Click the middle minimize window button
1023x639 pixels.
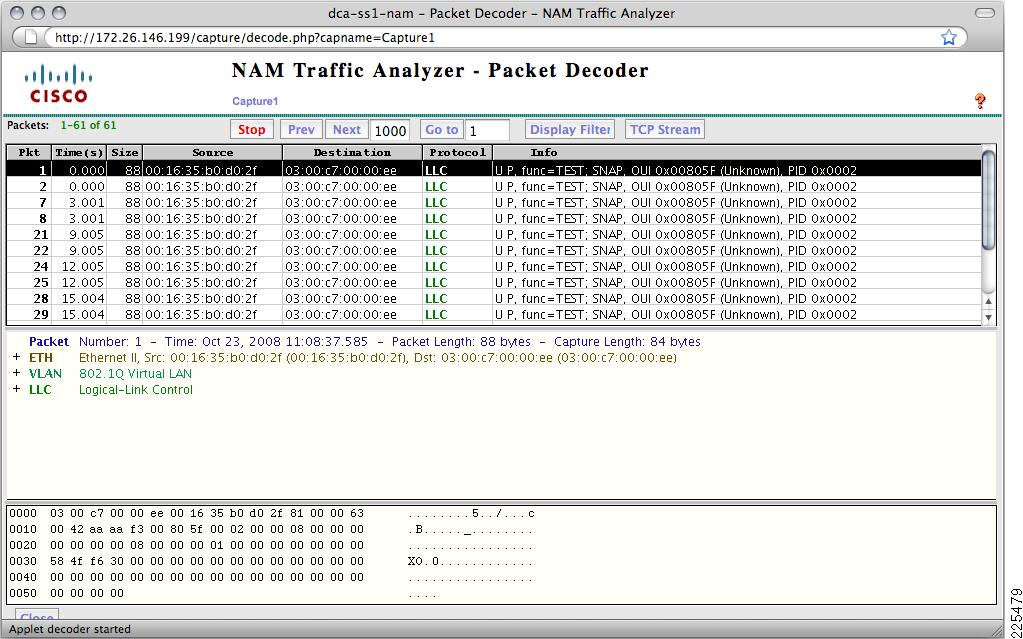click(x=38, y=13)
